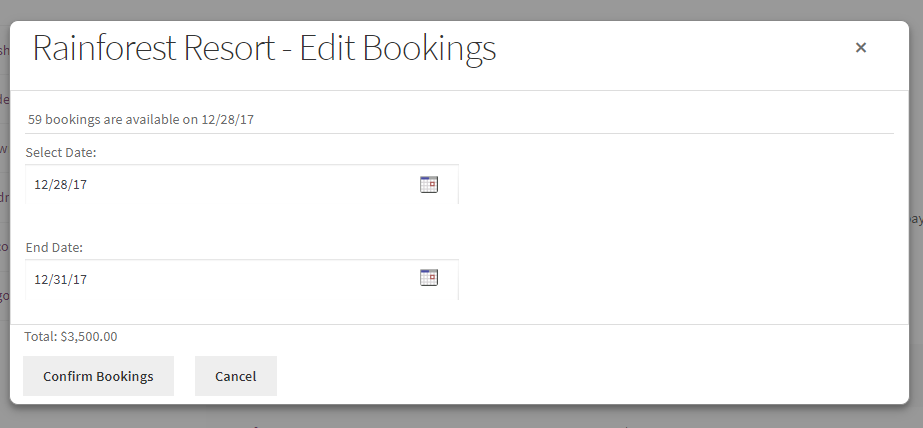This screenshot has width=923, height=428.
Task: Close the Edit Bookings dialog
Action: 860,47
